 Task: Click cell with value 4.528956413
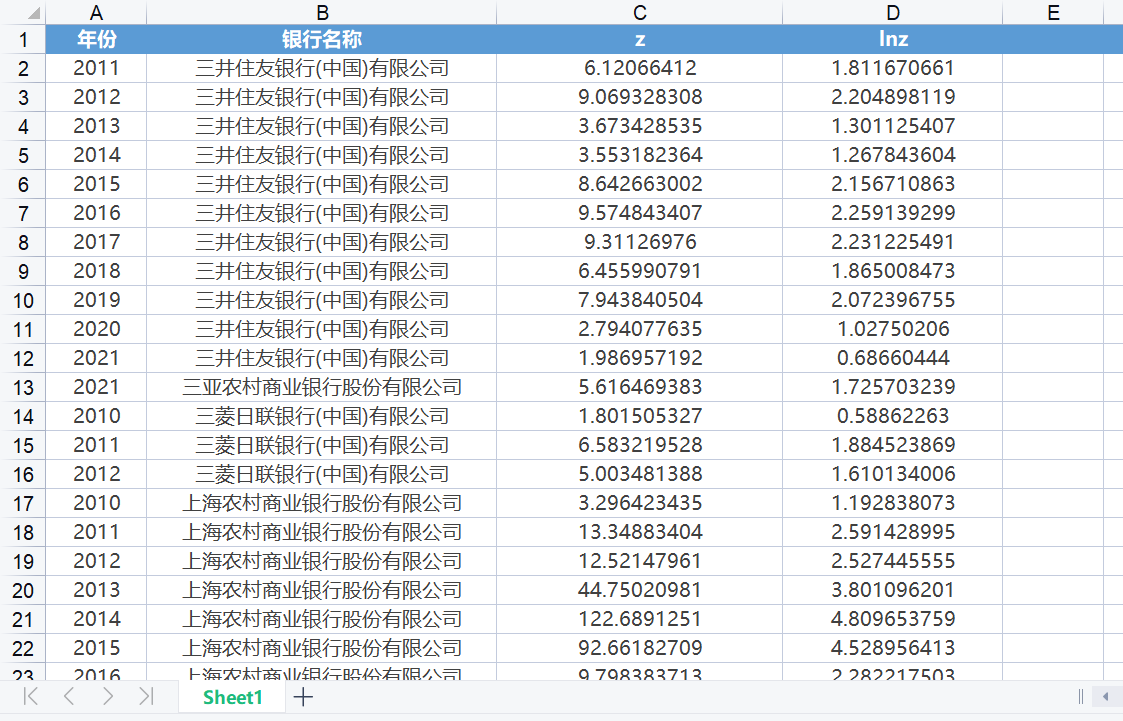click(x=892, y=648)
